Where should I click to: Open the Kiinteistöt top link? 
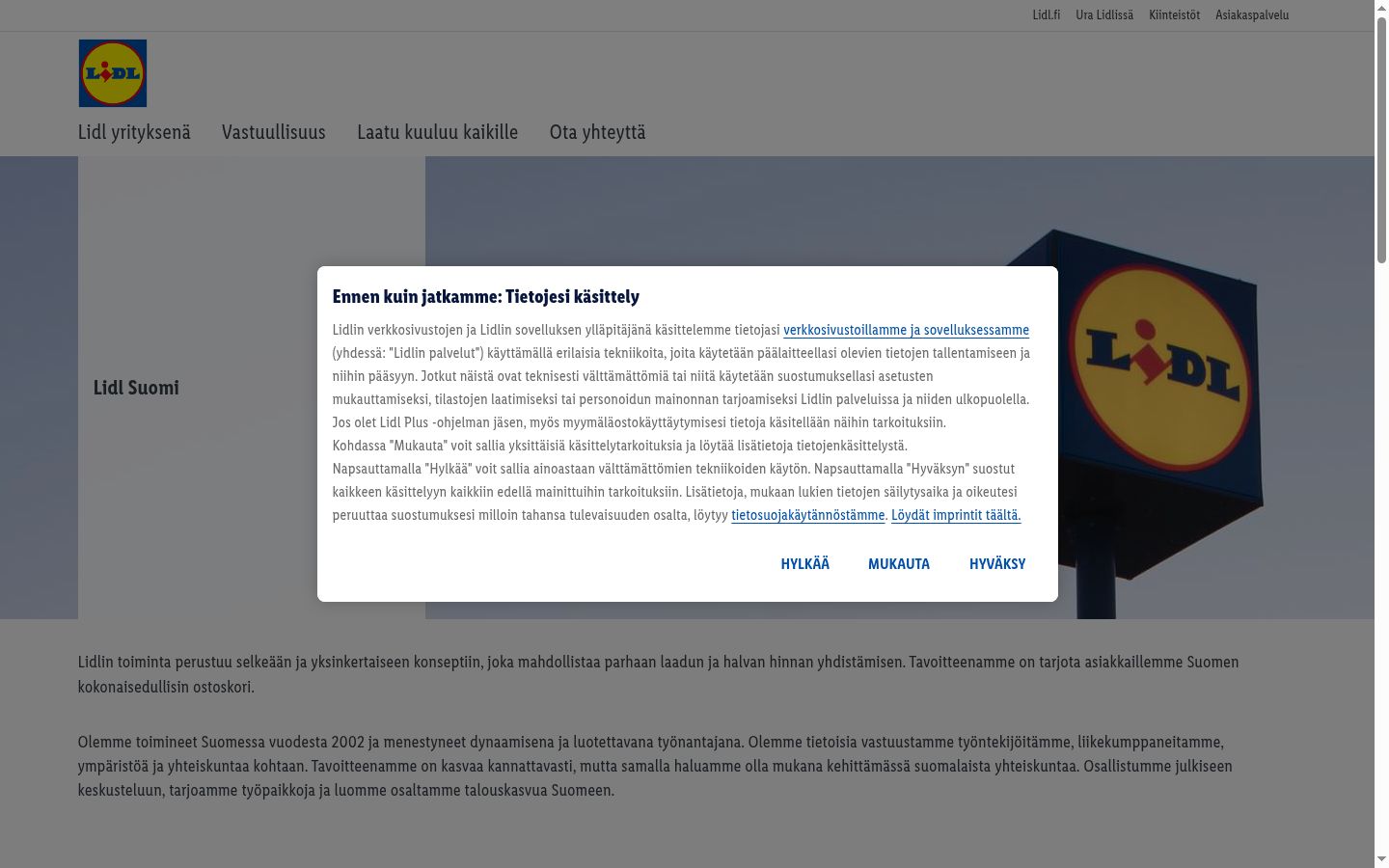tap(1174, 14)
